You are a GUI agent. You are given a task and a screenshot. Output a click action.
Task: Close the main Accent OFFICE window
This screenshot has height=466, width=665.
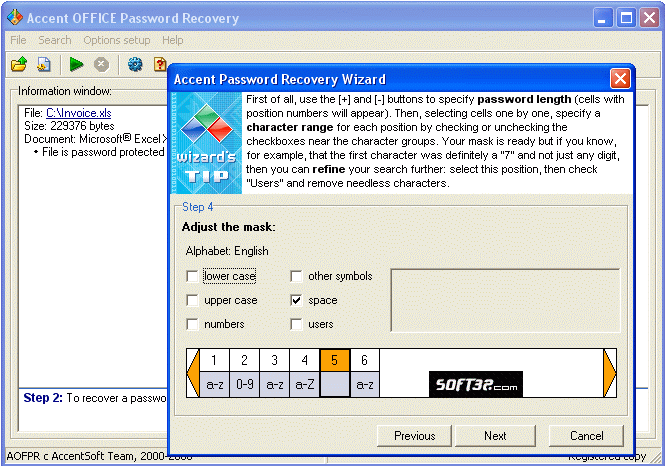(650, 18)
